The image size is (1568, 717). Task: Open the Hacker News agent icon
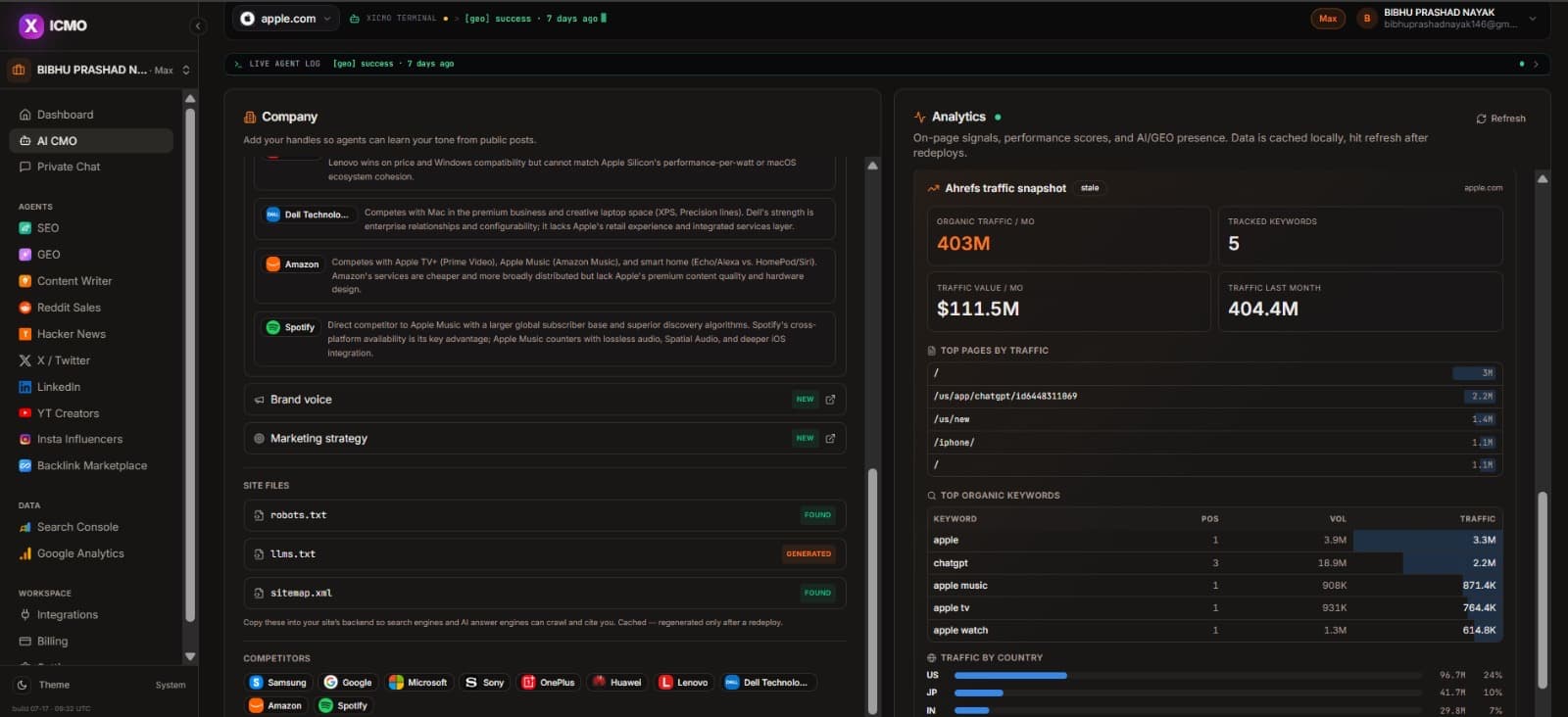[x=25, y=334]
